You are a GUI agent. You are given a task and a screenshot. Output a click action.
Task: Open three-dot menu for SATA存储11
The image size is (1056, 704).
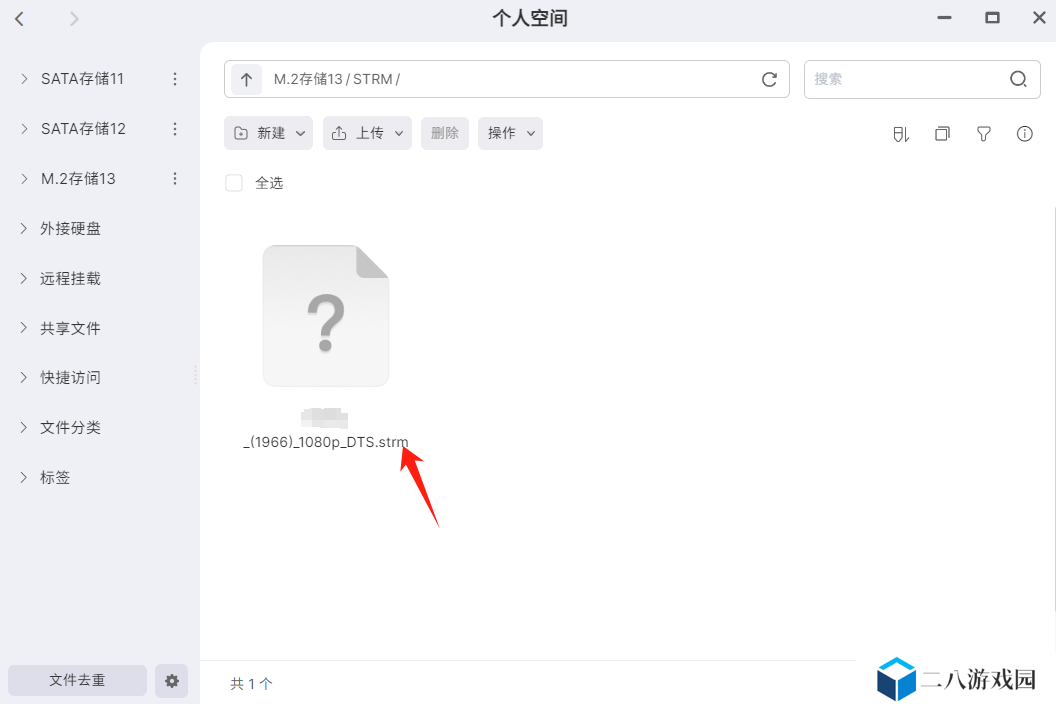175,79
